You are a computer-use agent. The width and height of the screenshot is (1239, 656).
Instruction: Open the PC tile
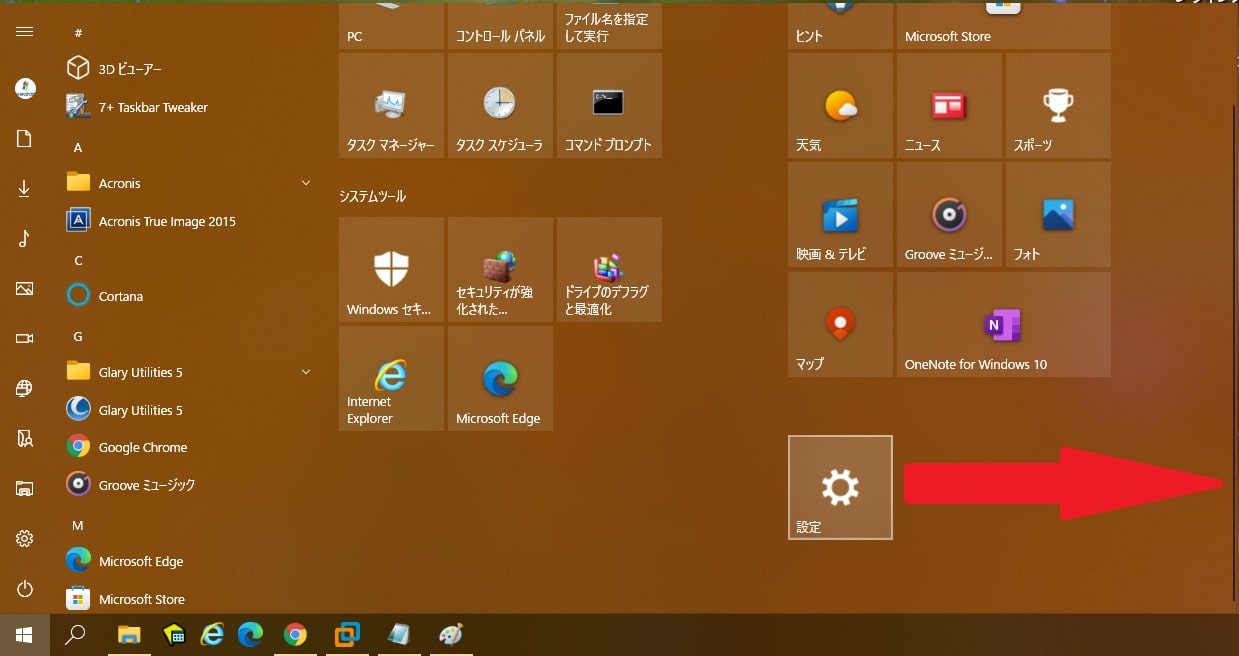(x=391, y=24)
